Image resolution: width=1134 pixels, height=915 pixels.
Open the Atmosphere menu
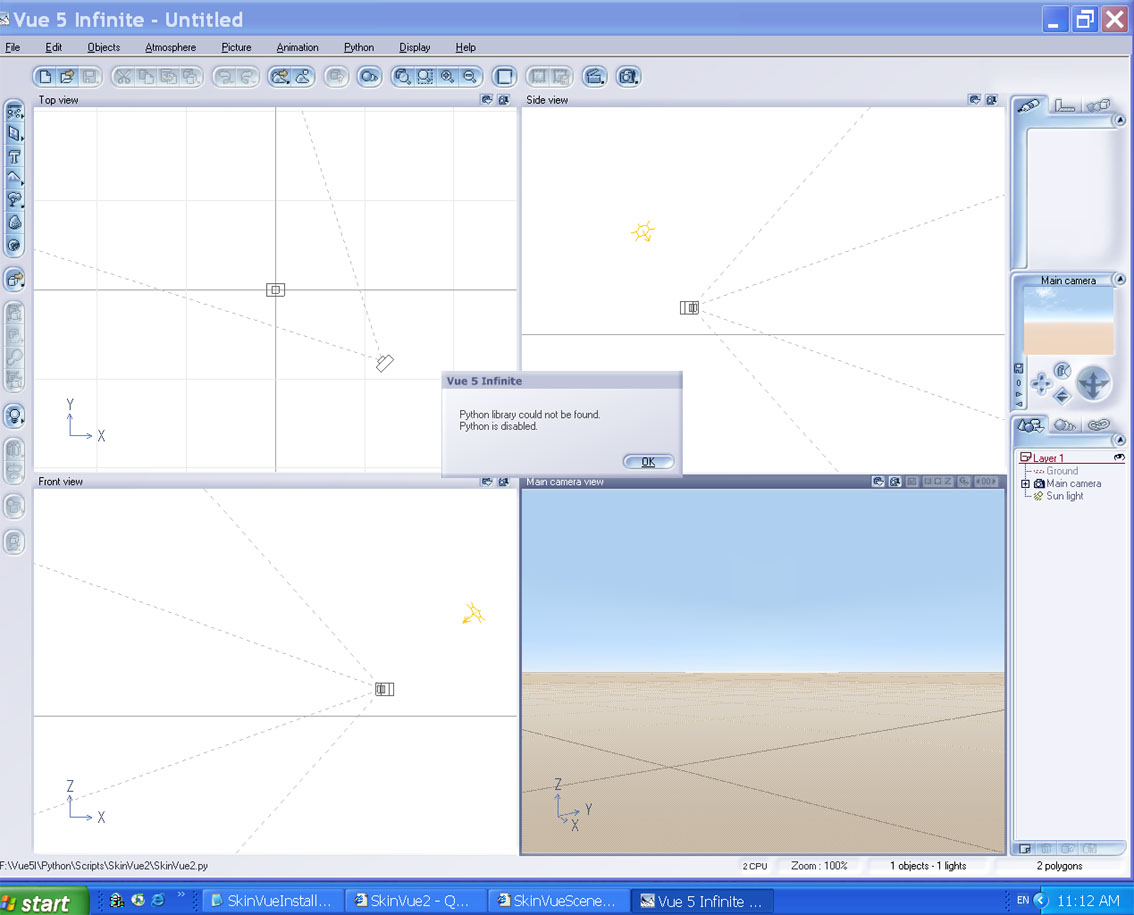point(170,47)
